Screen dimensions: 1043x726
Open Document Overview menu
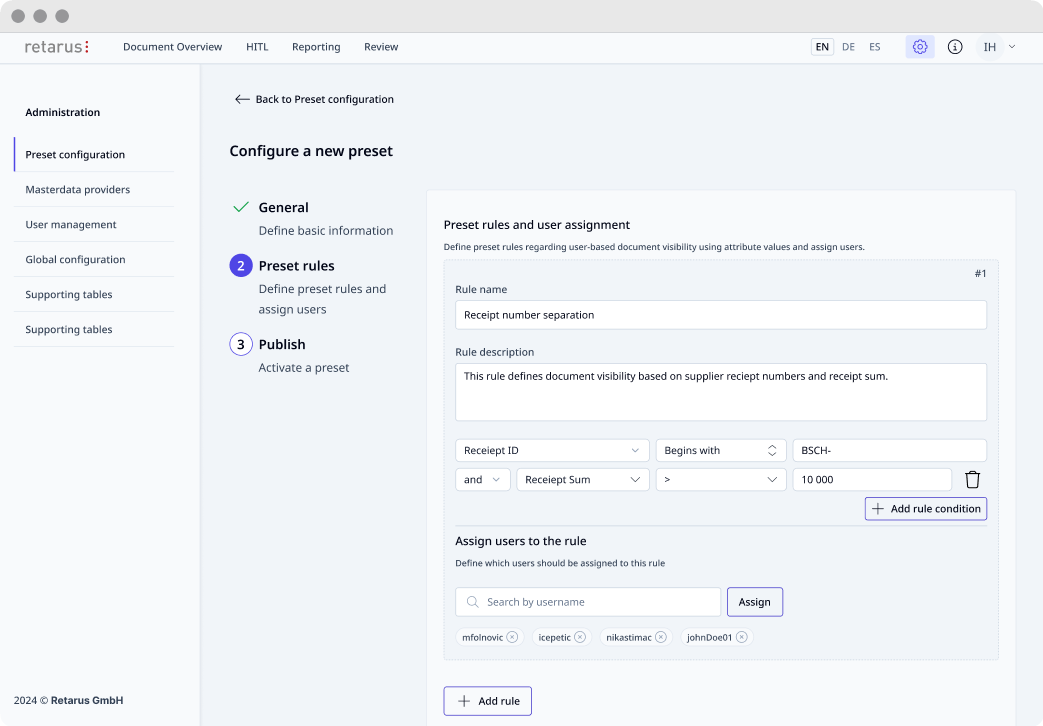[x=172, y=47]
